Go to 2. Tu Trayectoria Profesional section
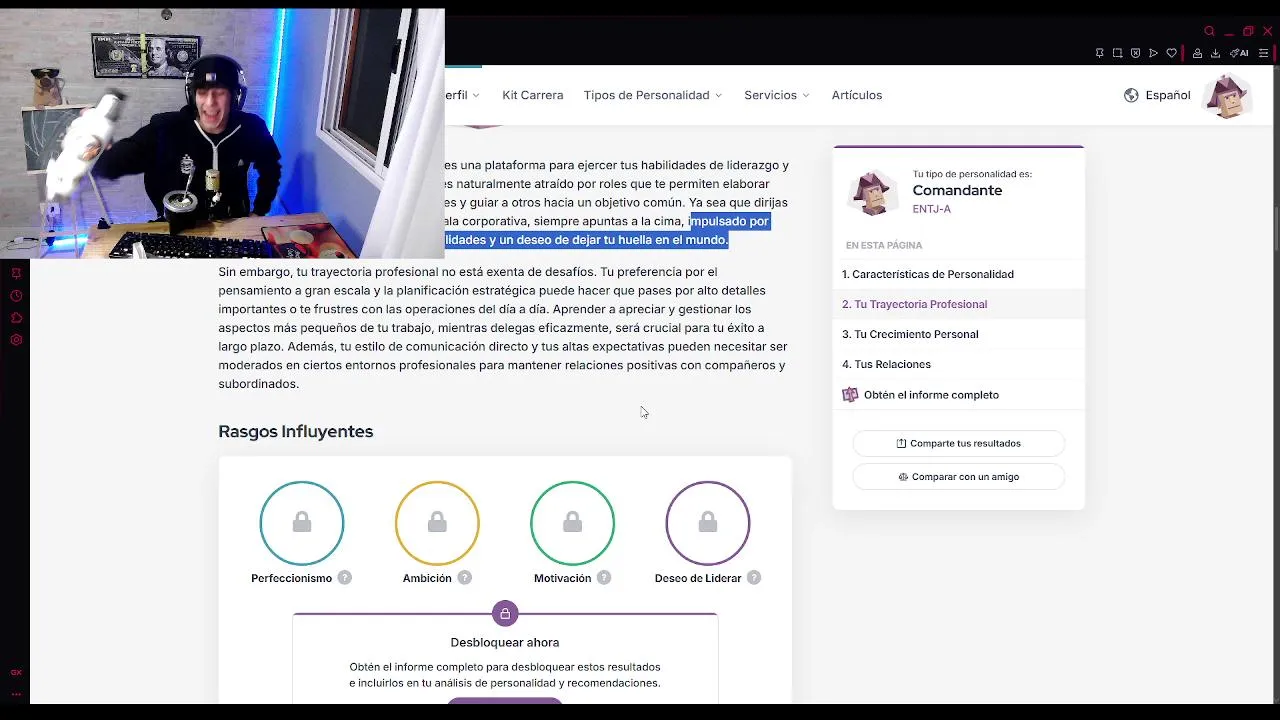This screenshot has height=720, width=1280. coord(958,304)
